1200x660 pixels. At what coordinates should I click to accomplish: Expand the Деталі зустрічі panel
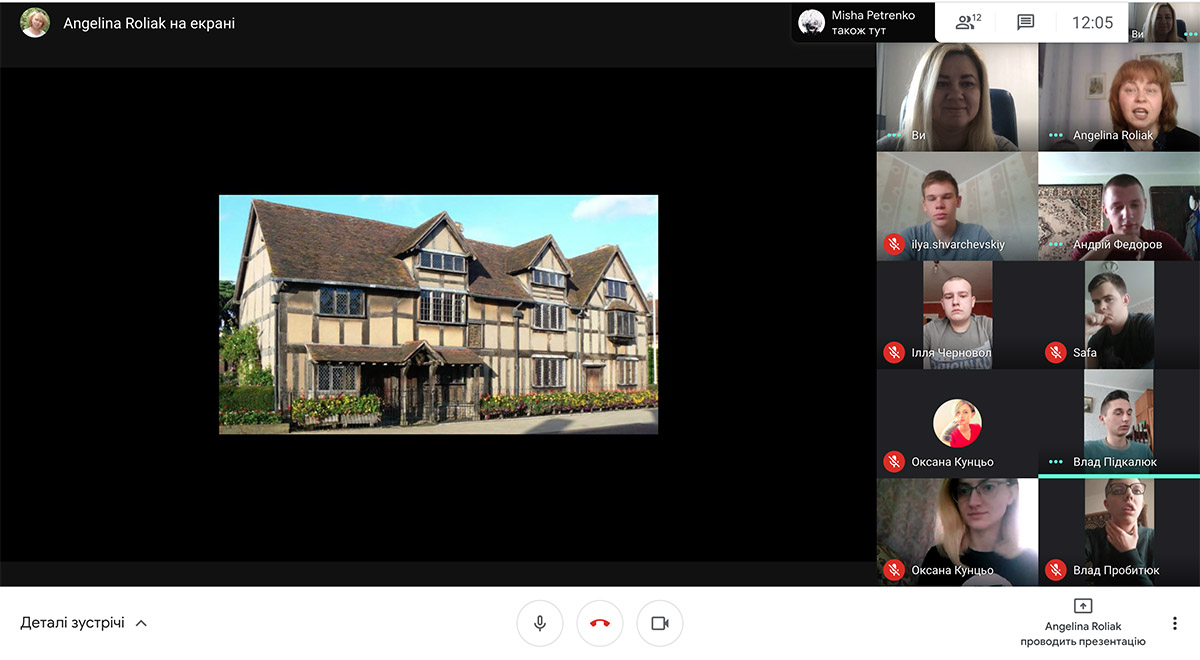(x=73, y=623)
